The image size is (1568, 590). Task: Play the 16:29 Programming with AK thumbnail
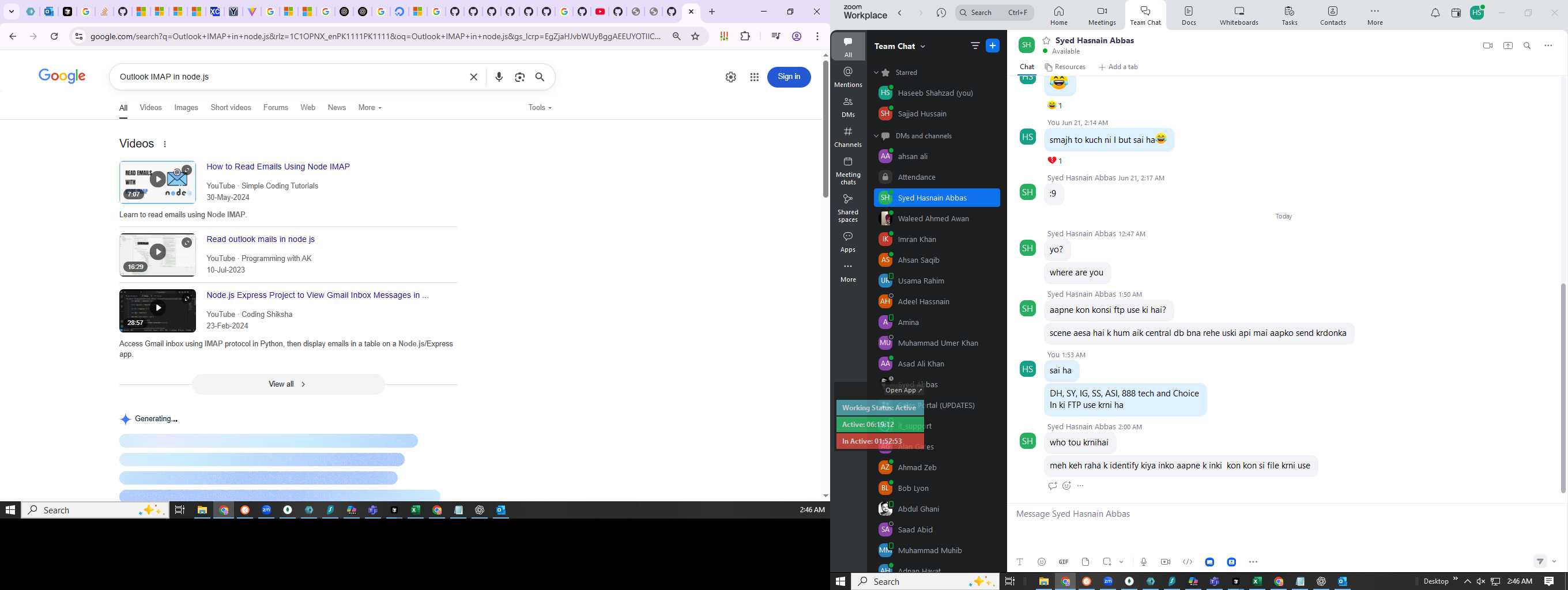(x=157, y=255)
